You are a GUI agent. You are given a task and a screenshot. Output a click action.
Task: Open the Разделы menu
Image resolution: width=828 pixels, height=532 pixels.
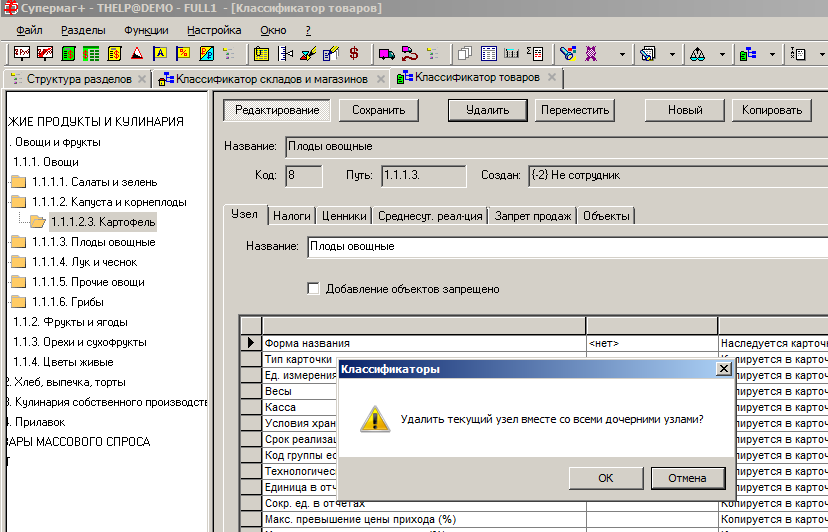[83, 30]
